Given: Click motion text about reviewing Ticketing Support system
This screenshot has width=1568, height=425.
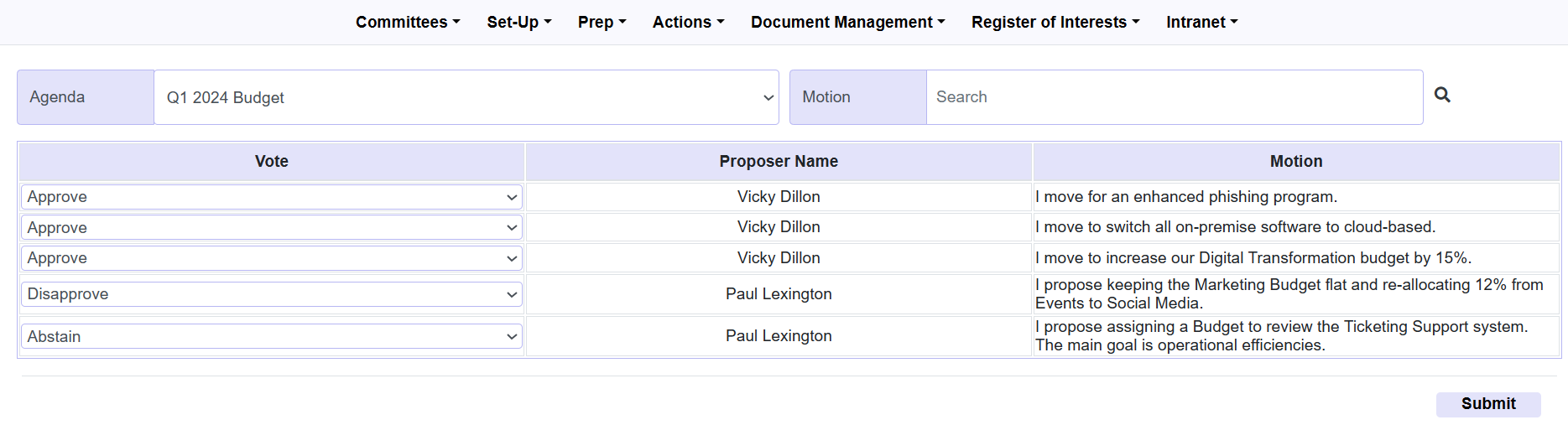Looking at the screenshot, I should click(1282, 336).
